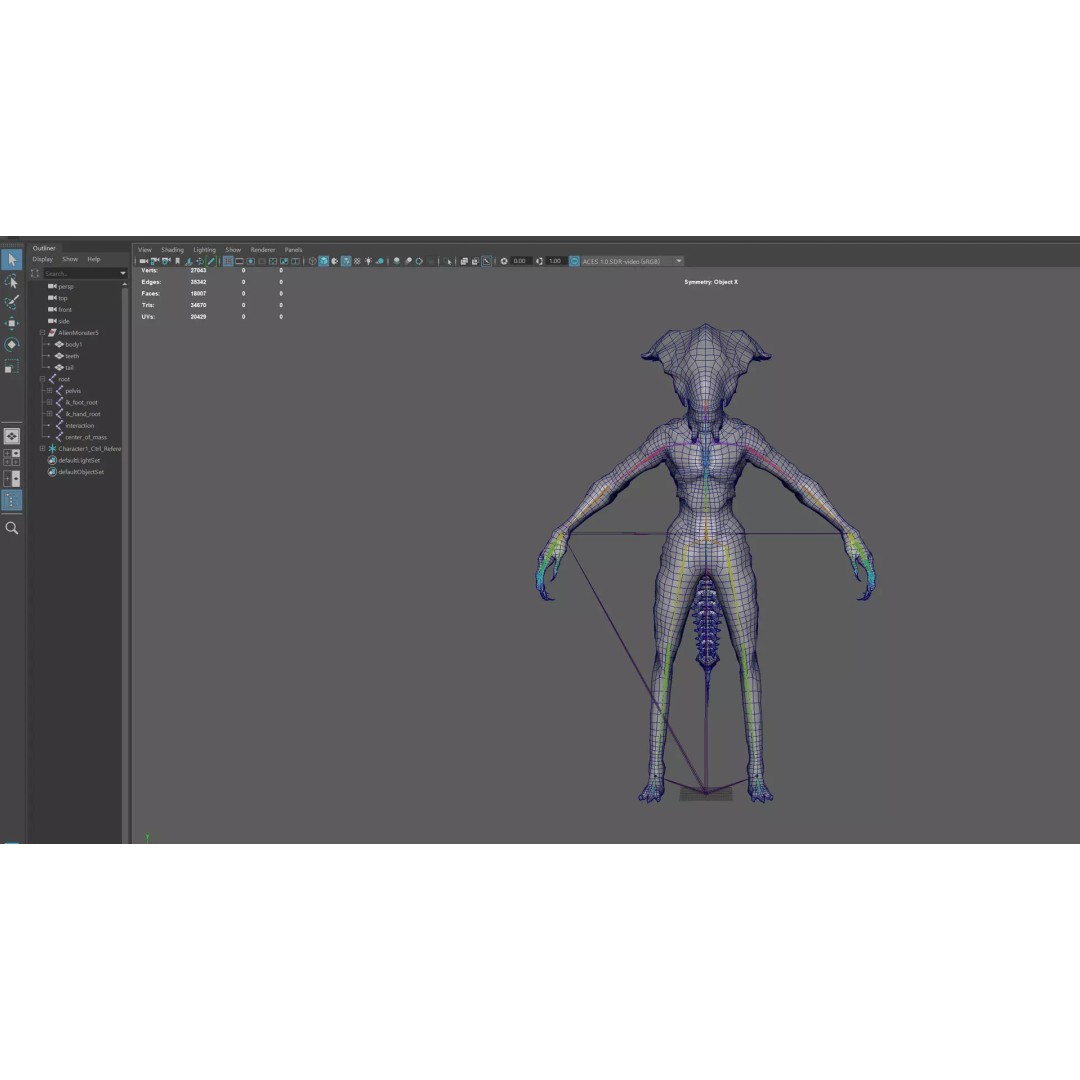Toggle the Grease Pencil tool

211,261
